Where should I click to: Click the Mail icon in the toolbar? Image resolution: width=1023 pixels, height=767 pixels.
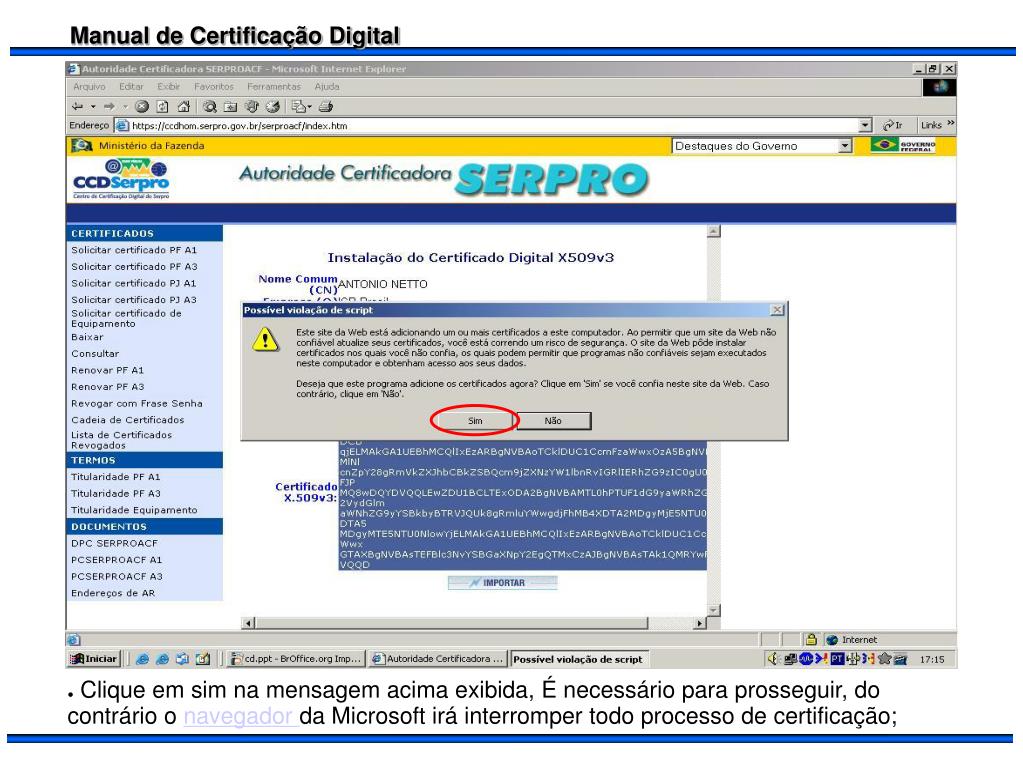pos(298,106)
